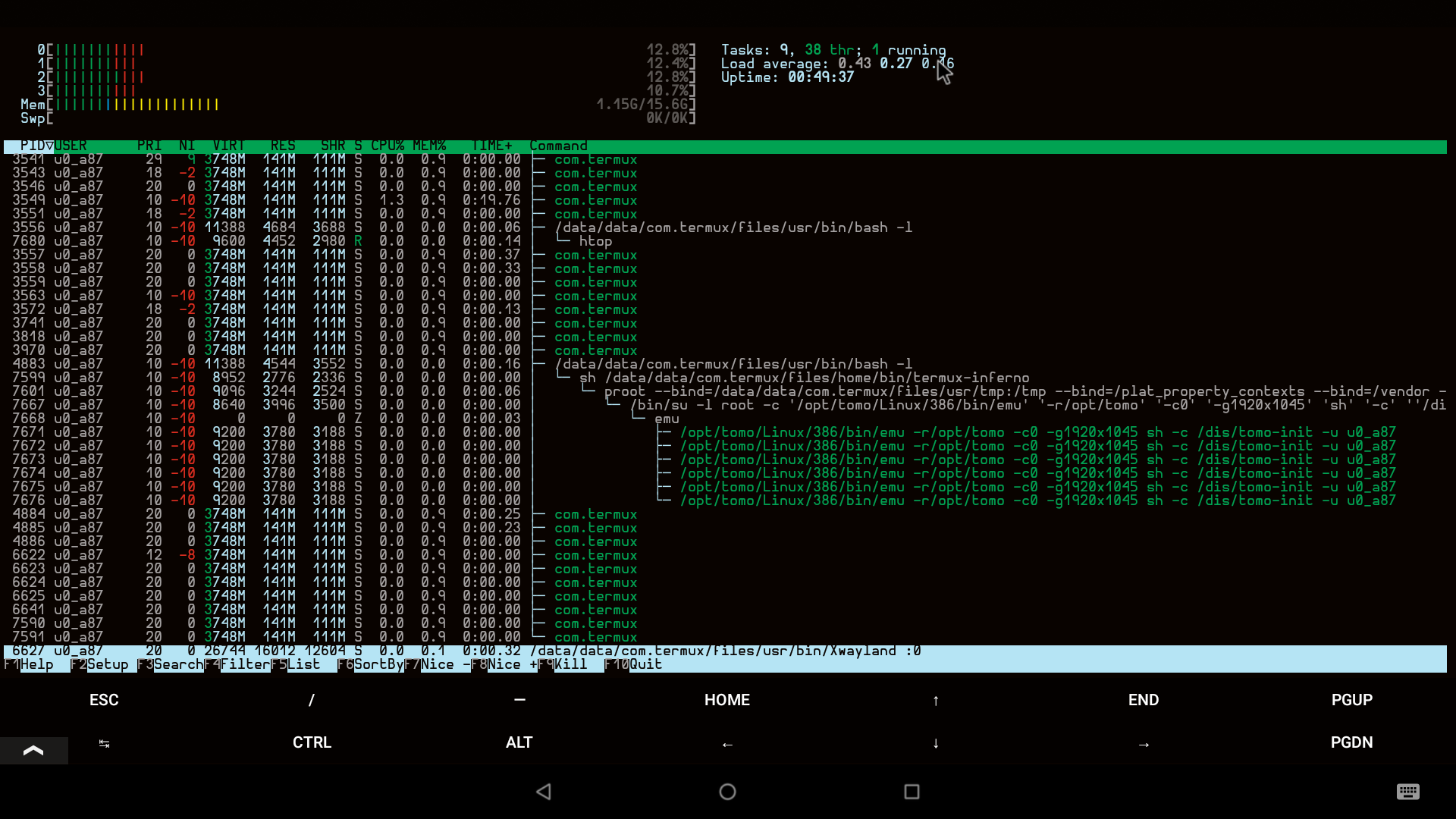Image resolution: width=1456 pixels, height=819 pixels.
Task: Open the on-screen keyboard icon
Action: (1407, 792)
